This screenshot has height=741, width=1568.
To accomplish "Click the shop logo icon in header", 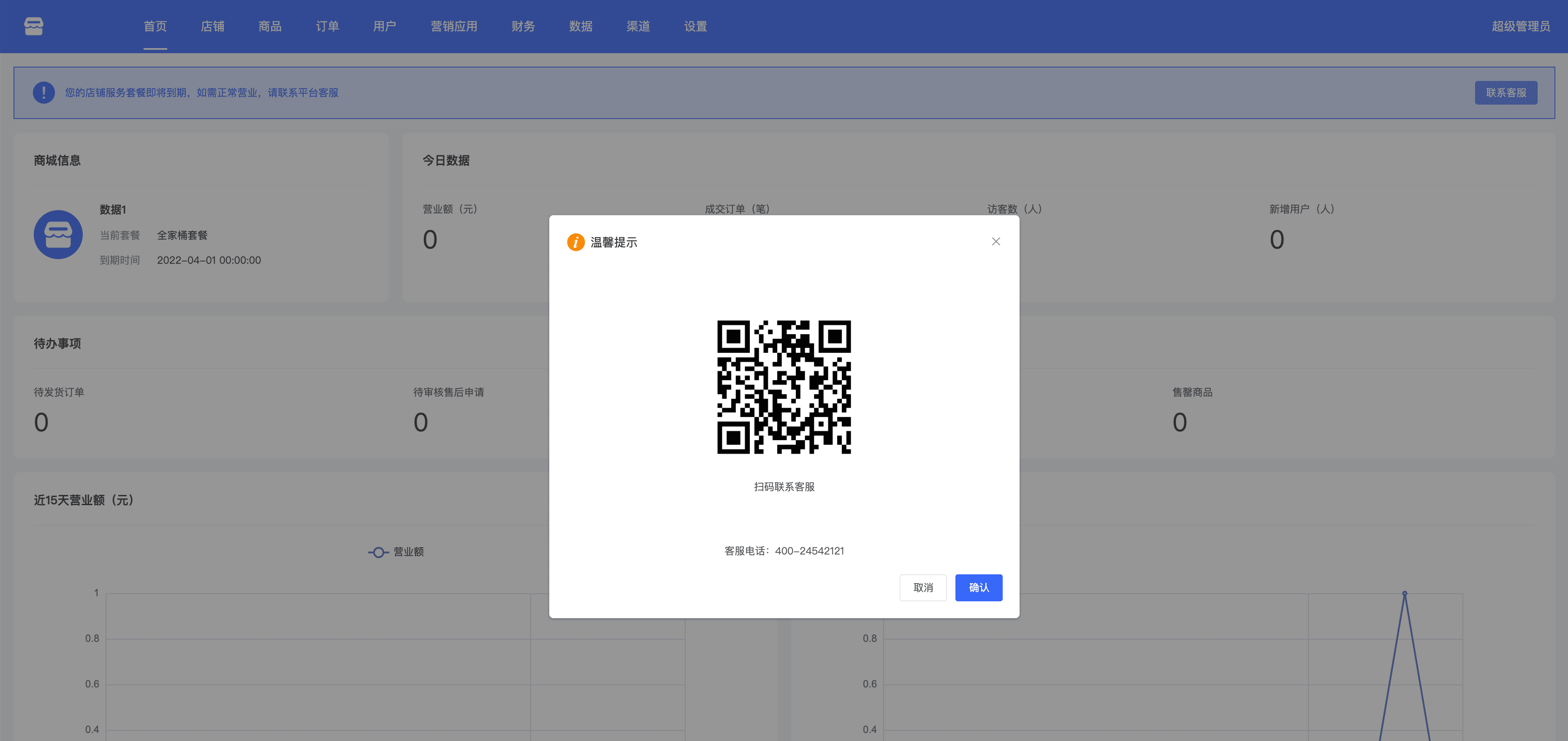I will [x=33, y=26].
